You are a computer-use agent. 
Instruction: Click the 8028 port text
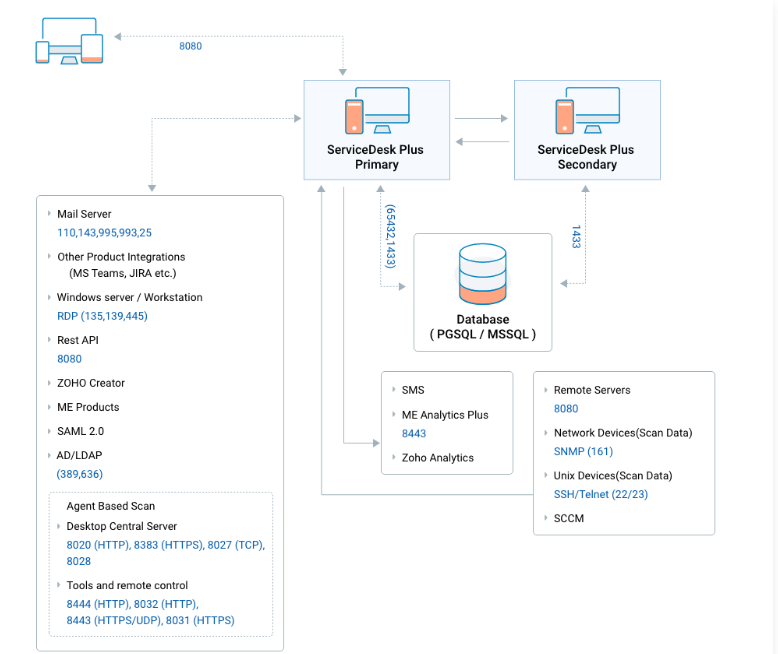79,561
